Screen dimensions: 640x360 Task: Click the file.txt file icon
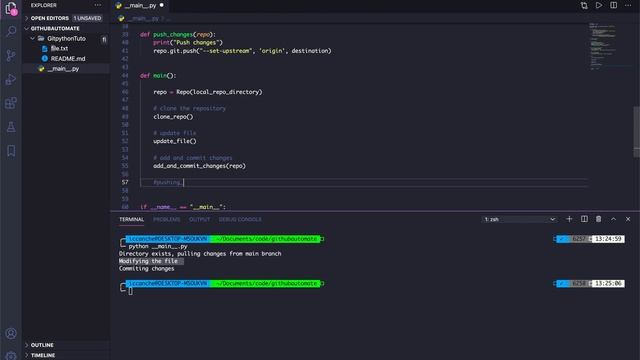(44, 49)
